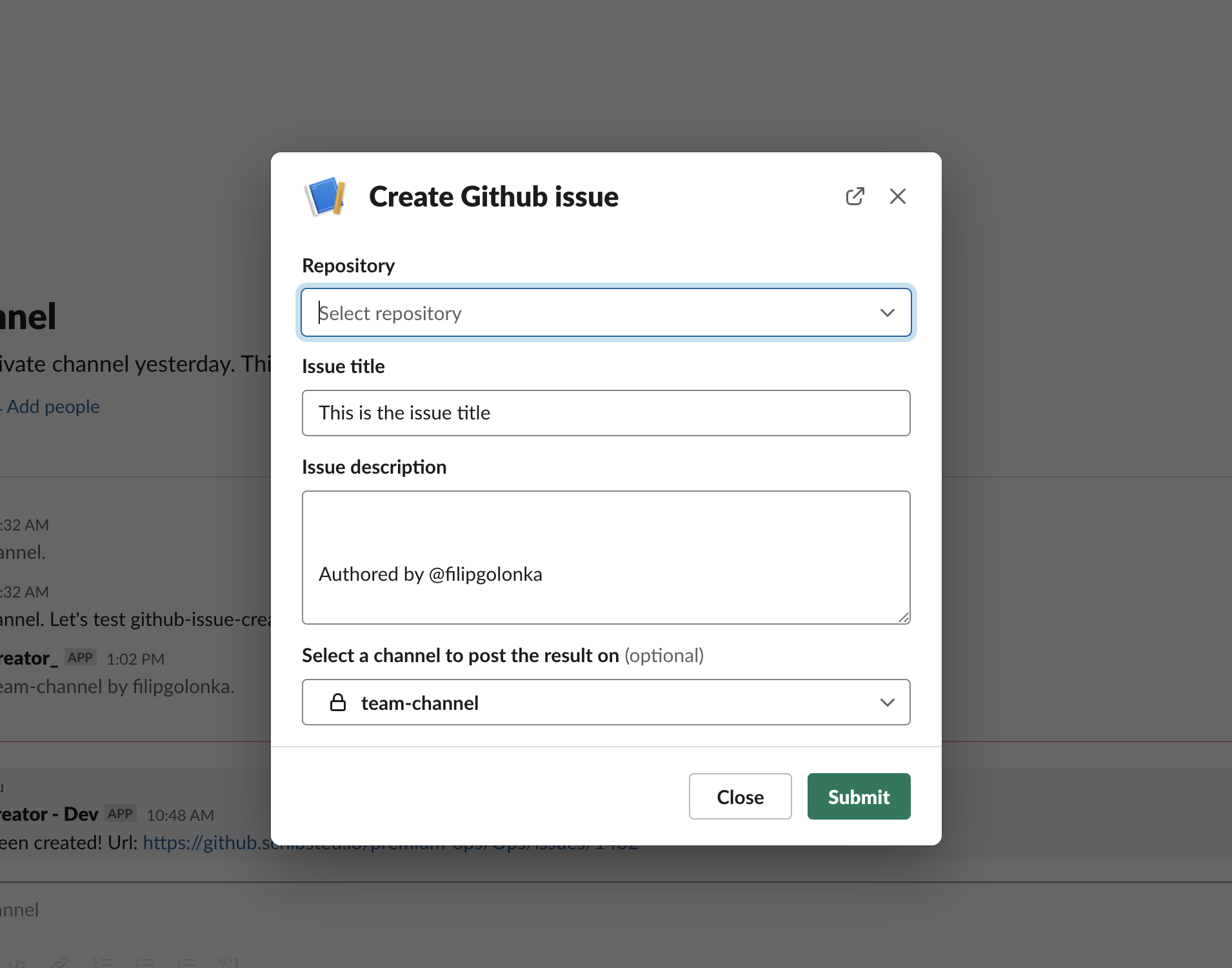1232x968 pixels.
Task: Click the 'Create Github issue' heading
Action: [493, 197]
